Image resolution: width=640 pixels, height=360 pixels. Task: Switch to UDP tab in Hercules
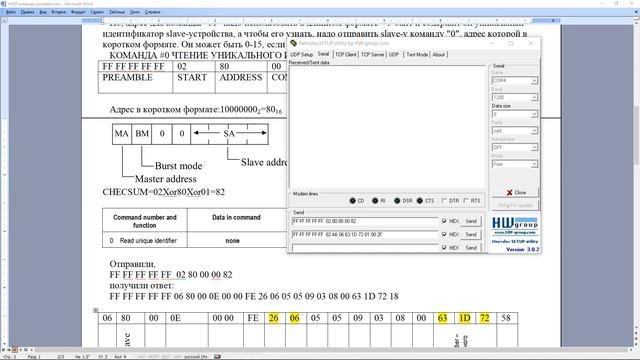(x=394, y=54)
